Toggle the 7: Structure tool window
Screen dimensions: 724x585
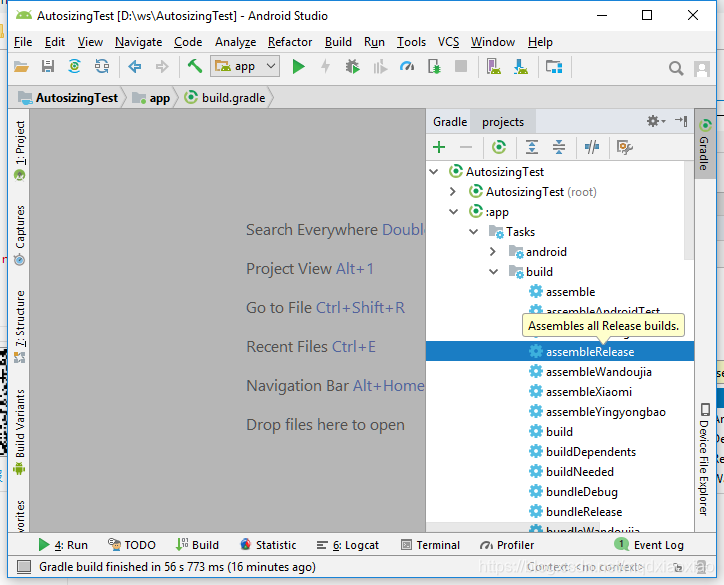point(20,326)
